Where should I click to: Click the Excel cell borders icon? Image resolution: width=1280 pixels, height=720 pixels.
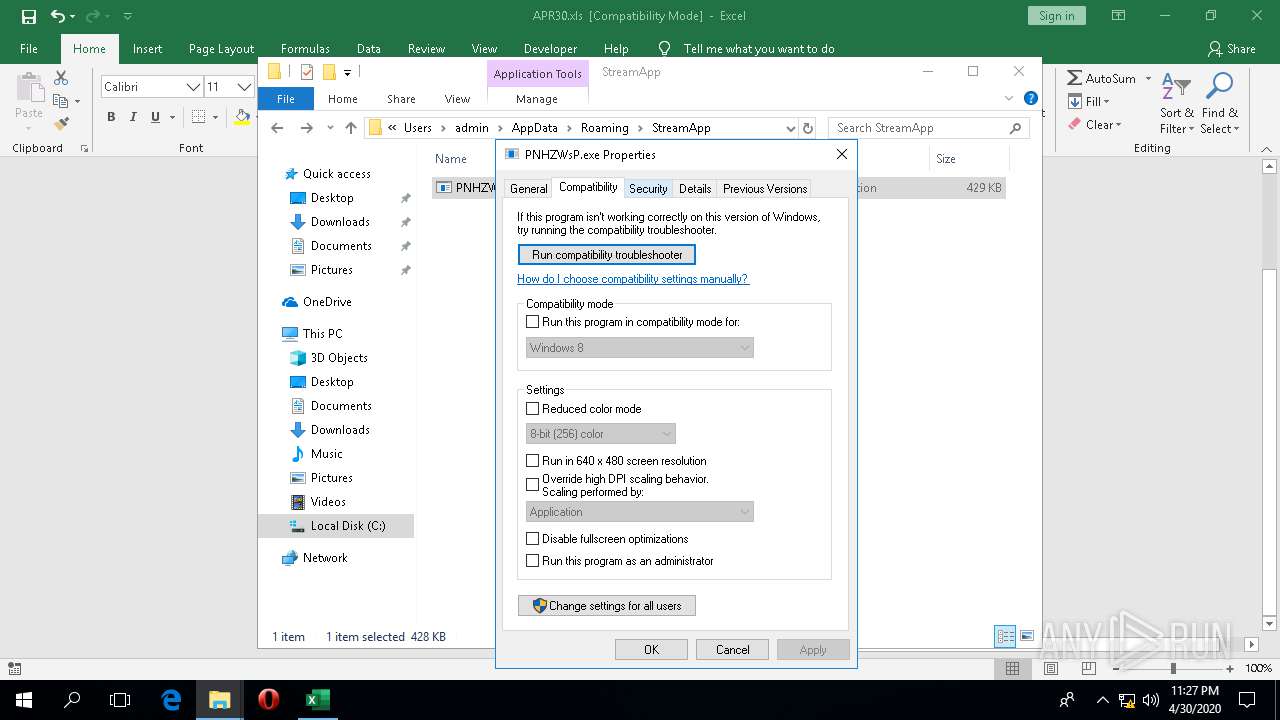[198, 117]
